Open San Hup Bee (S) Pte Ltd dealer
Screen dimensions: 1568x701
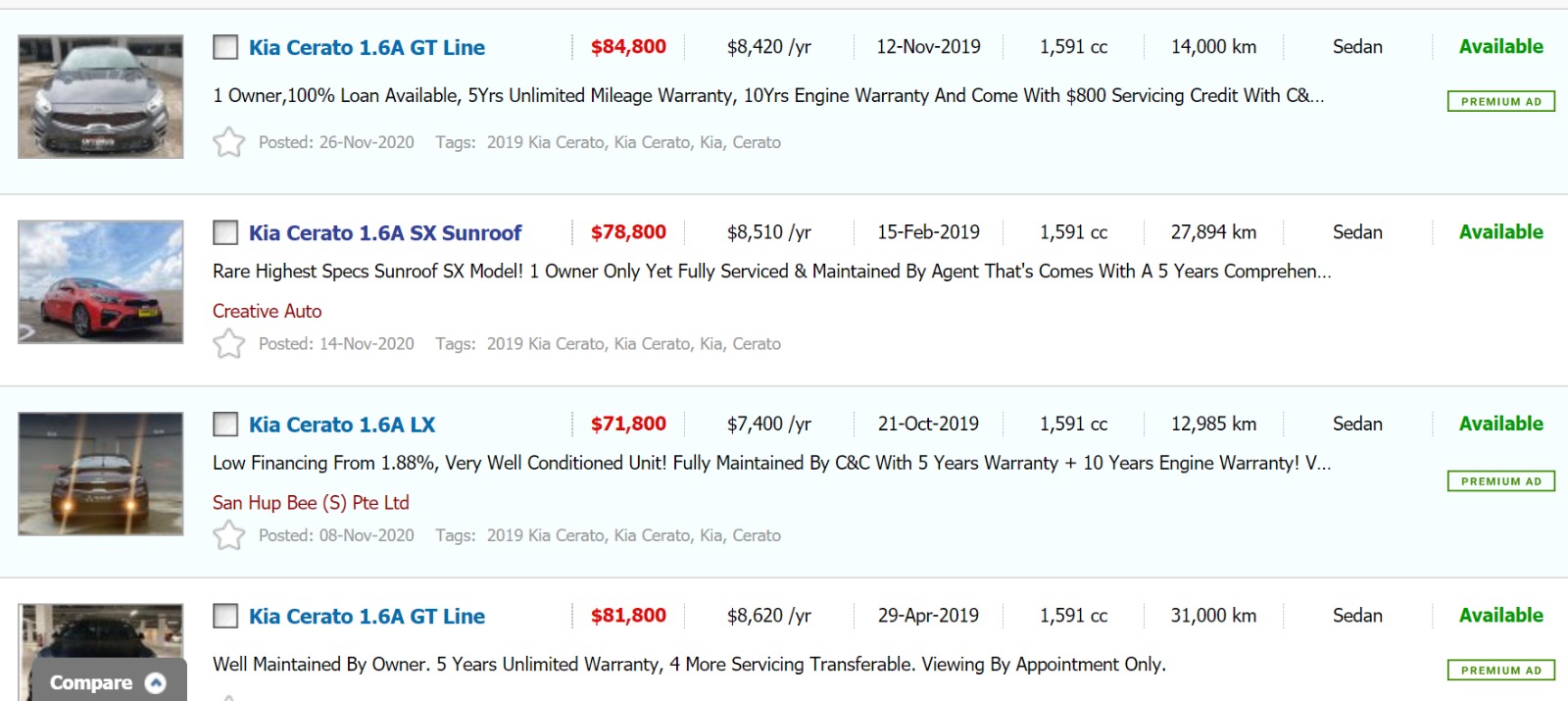311,503
